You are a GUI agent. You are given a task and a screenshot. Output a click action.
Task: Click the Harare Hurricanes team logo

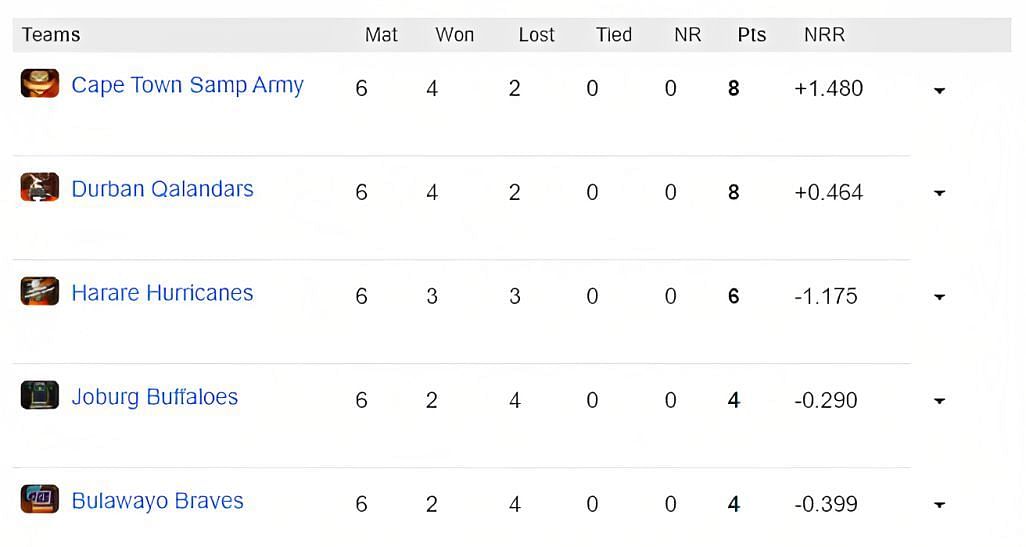tap(40, 291)
